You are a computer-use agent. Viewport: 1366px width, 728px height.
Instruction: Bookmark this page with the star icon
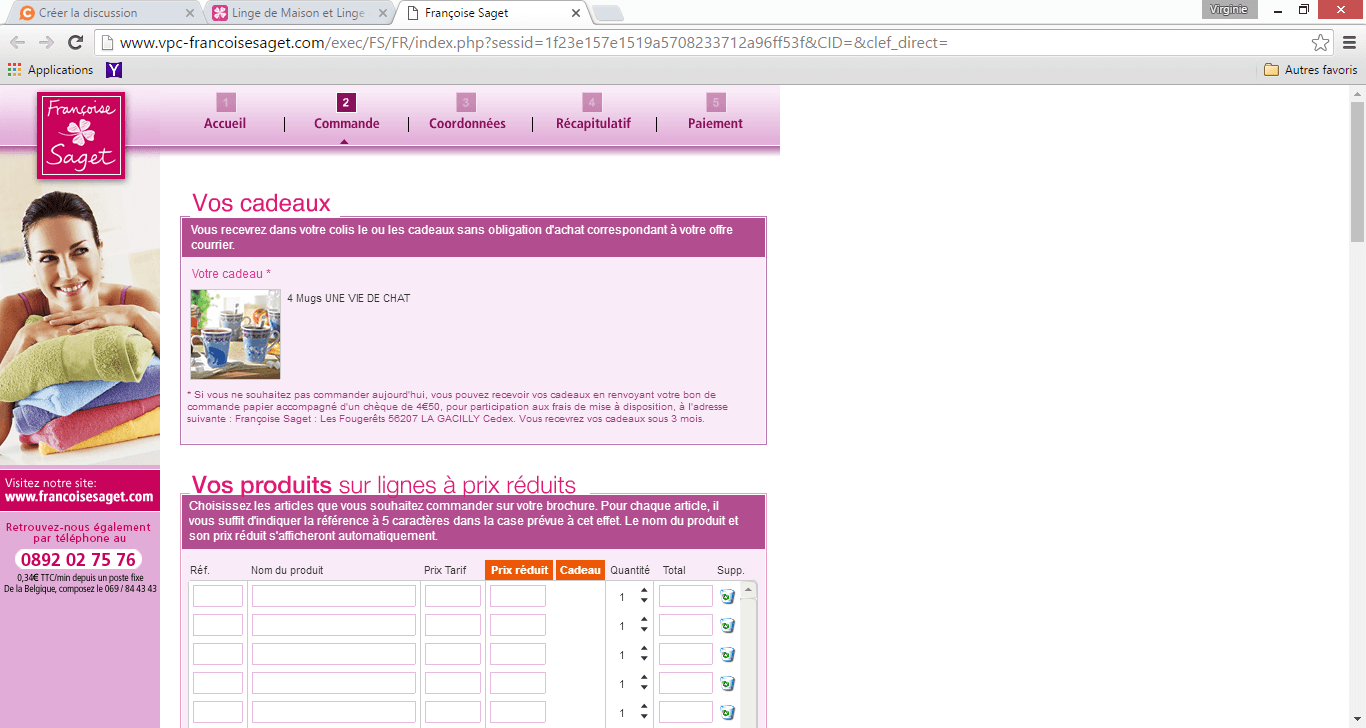[x=1320, y=43]
